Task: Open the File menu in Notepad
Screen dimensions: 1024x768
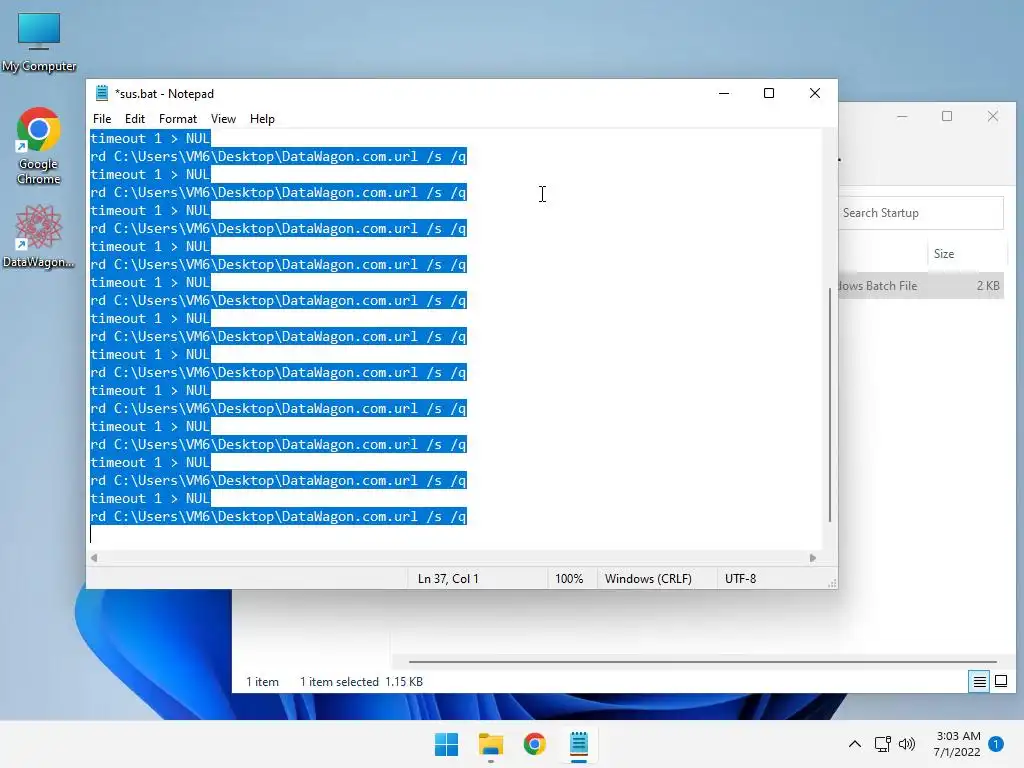Action: [x=102, y=119]
